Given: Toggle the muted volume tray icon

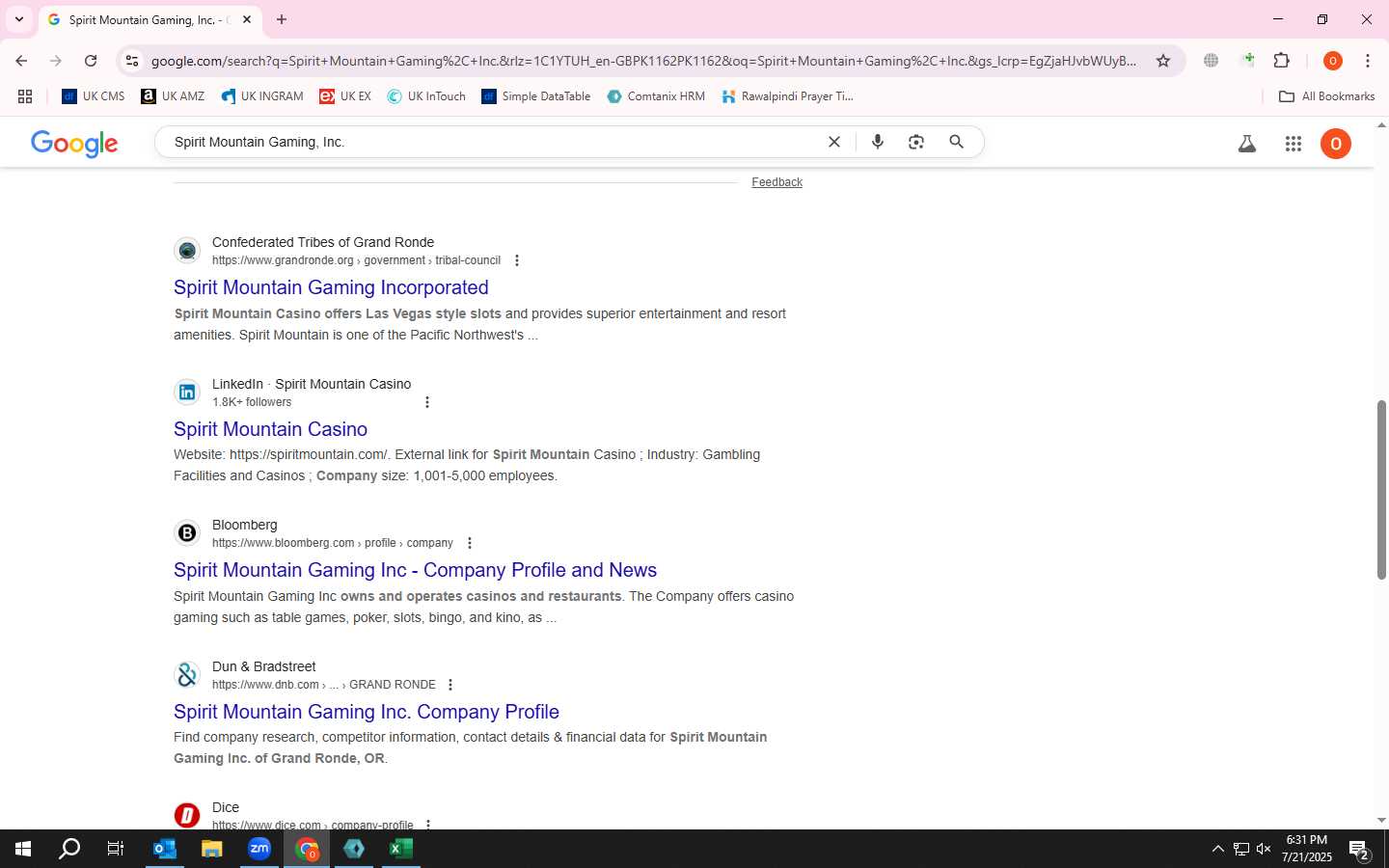Looking at the screenshot, I should click(x=1264, y=849).
